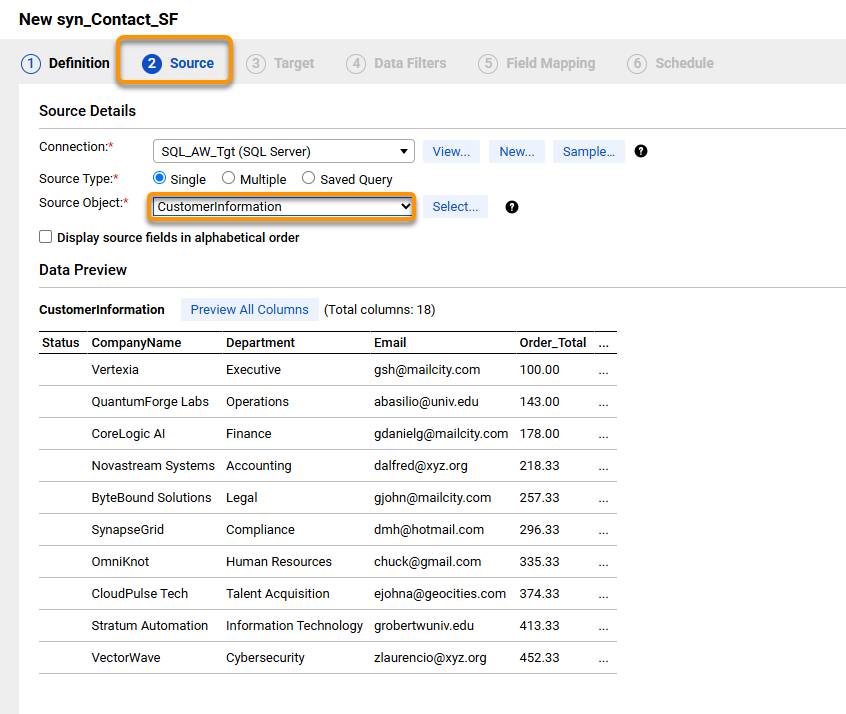The image size is (846, 714).
Task: Click the CompanyName column header
Action: pos(136,343)
